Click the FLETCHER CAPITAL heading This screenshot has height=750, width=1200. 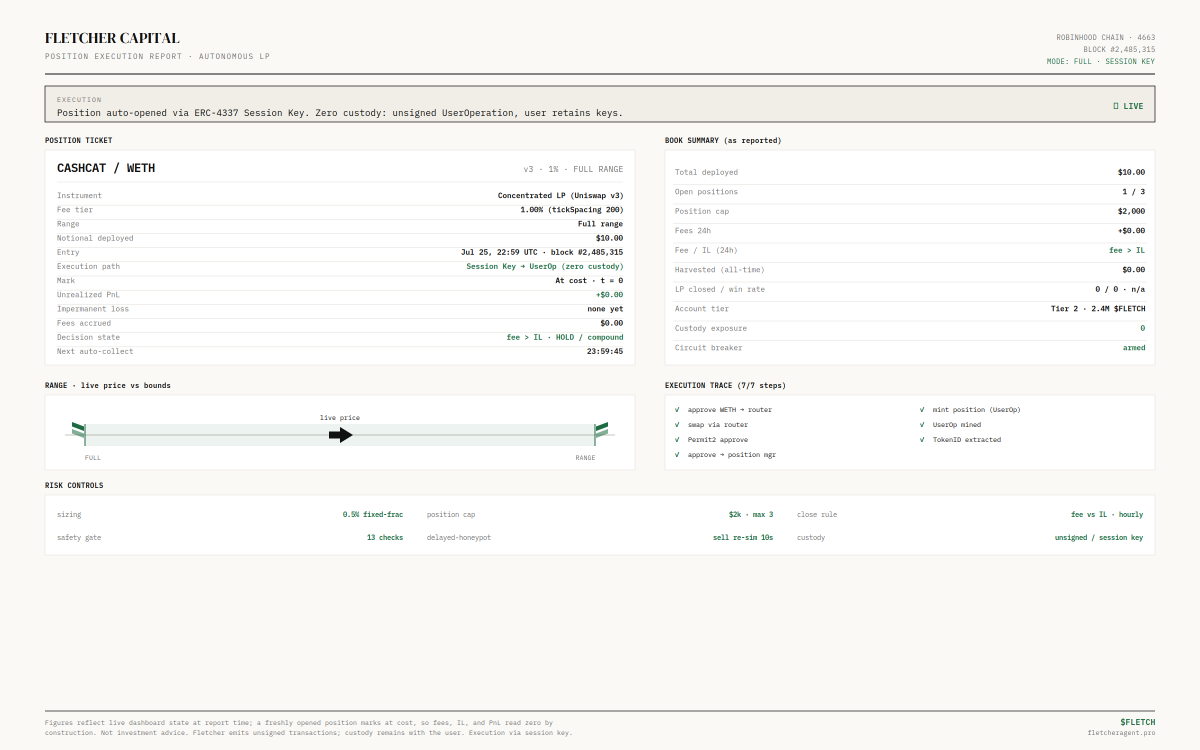click(x=112, y=38)
